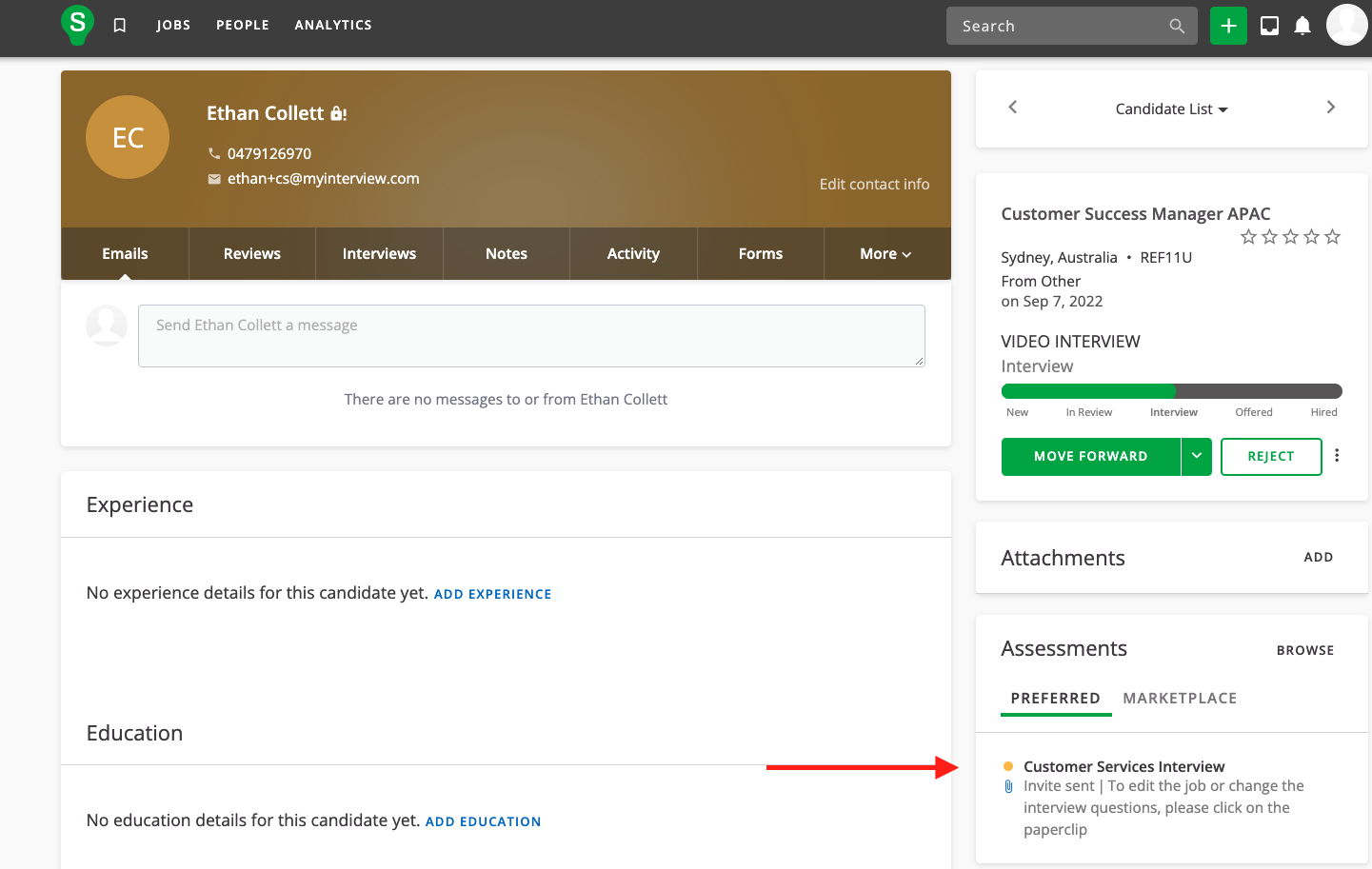Click the Reject button
Viewport: 1372px width, 869px height.
click(x=1271, y=457)
